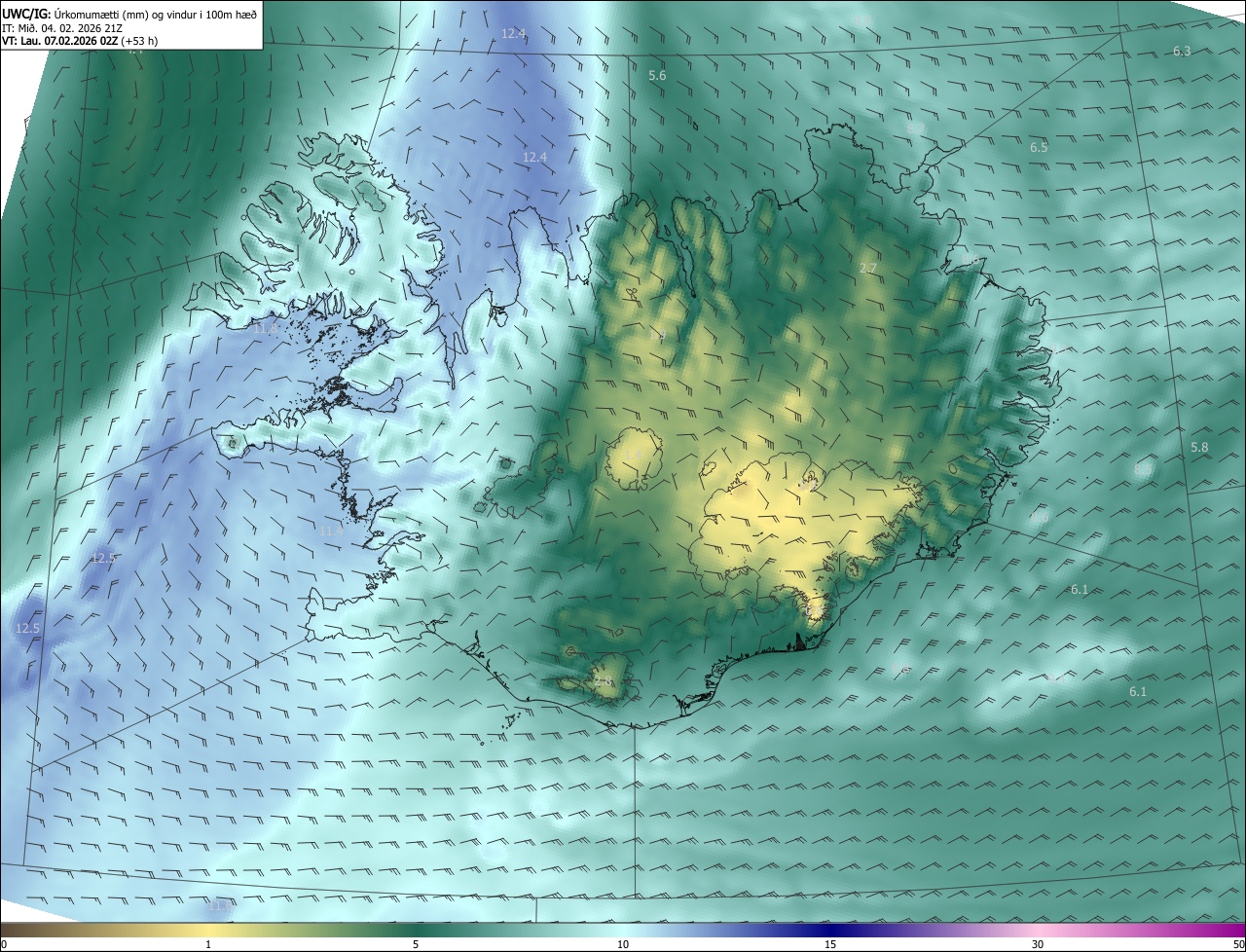Click the 2.8 value label near the south coast
1246x952 pixels.
(604, 682)
